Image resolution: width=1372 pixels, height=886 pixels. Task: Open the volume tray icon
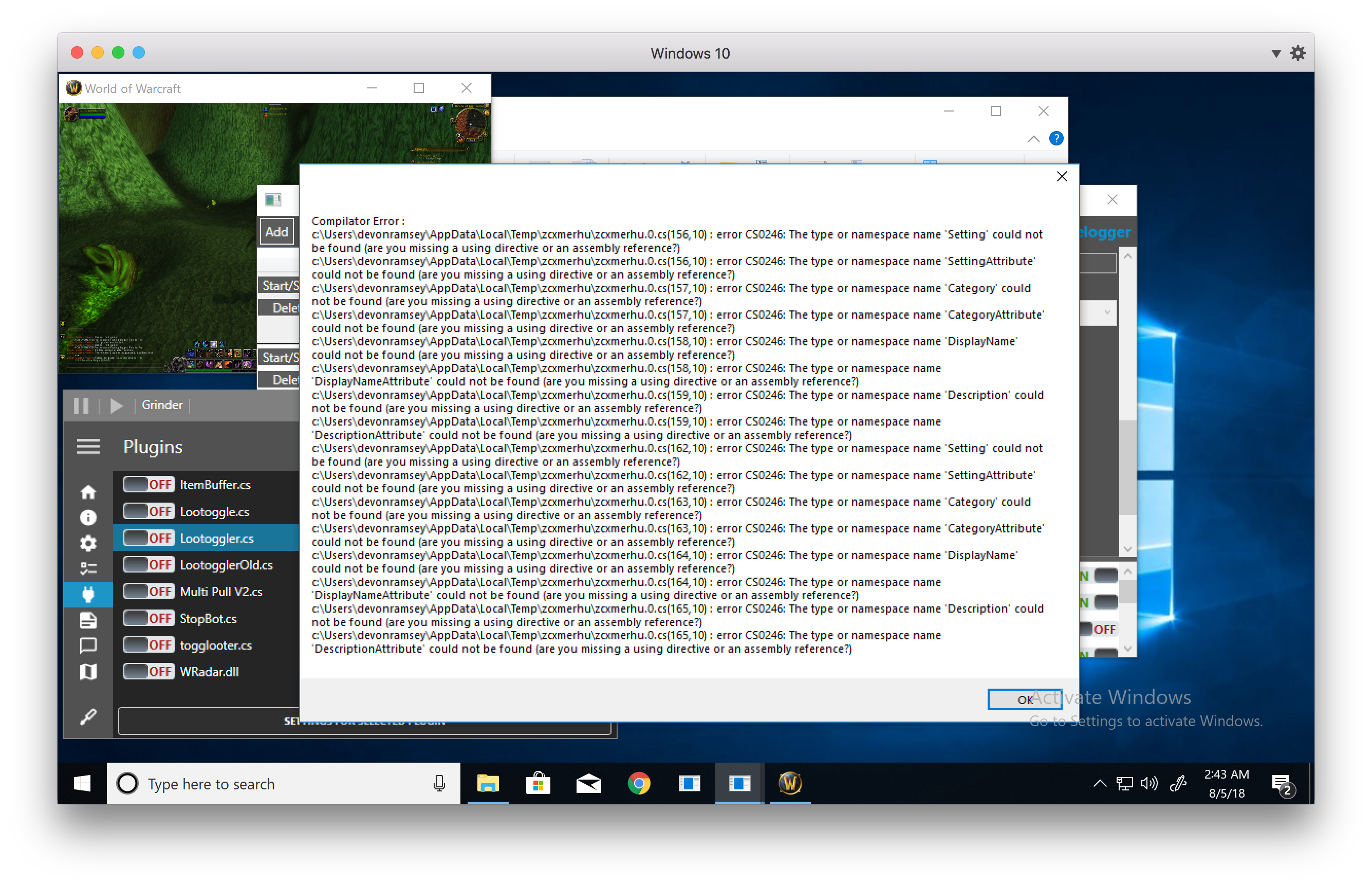(x=1149, y=784)
